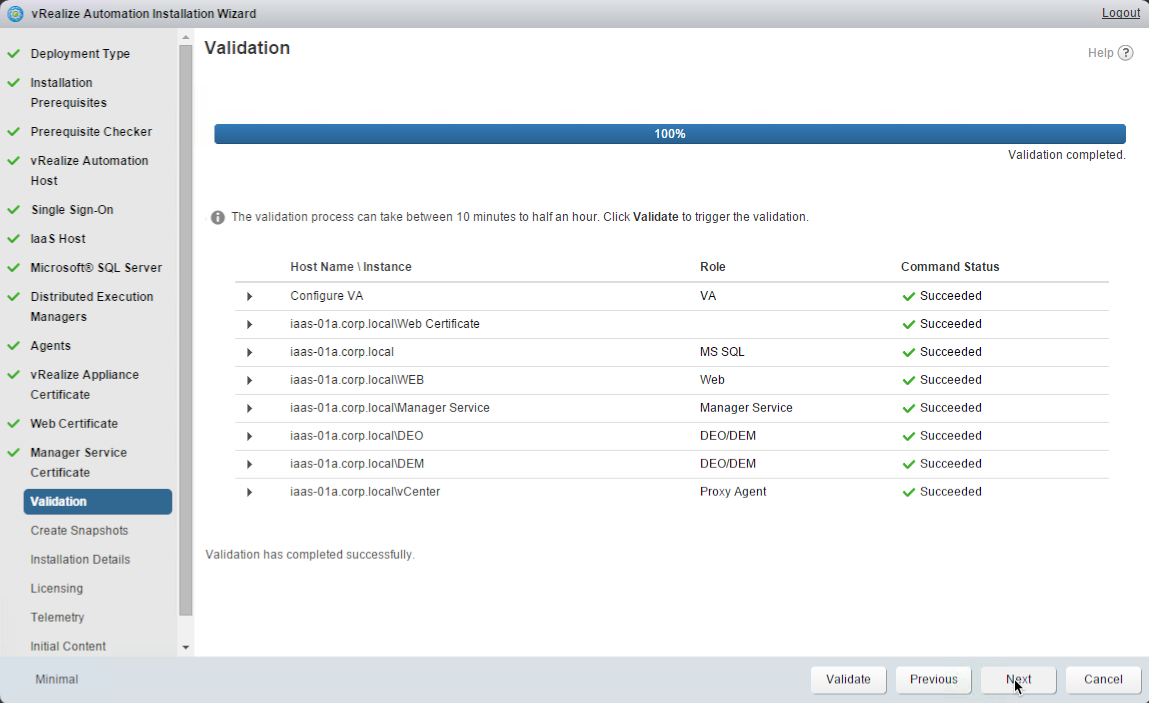The width and height of the screenshot is (1149, 703).
Task: Click checkmark beside Installation Prerequisites step
Action: (x=13, y=83)
